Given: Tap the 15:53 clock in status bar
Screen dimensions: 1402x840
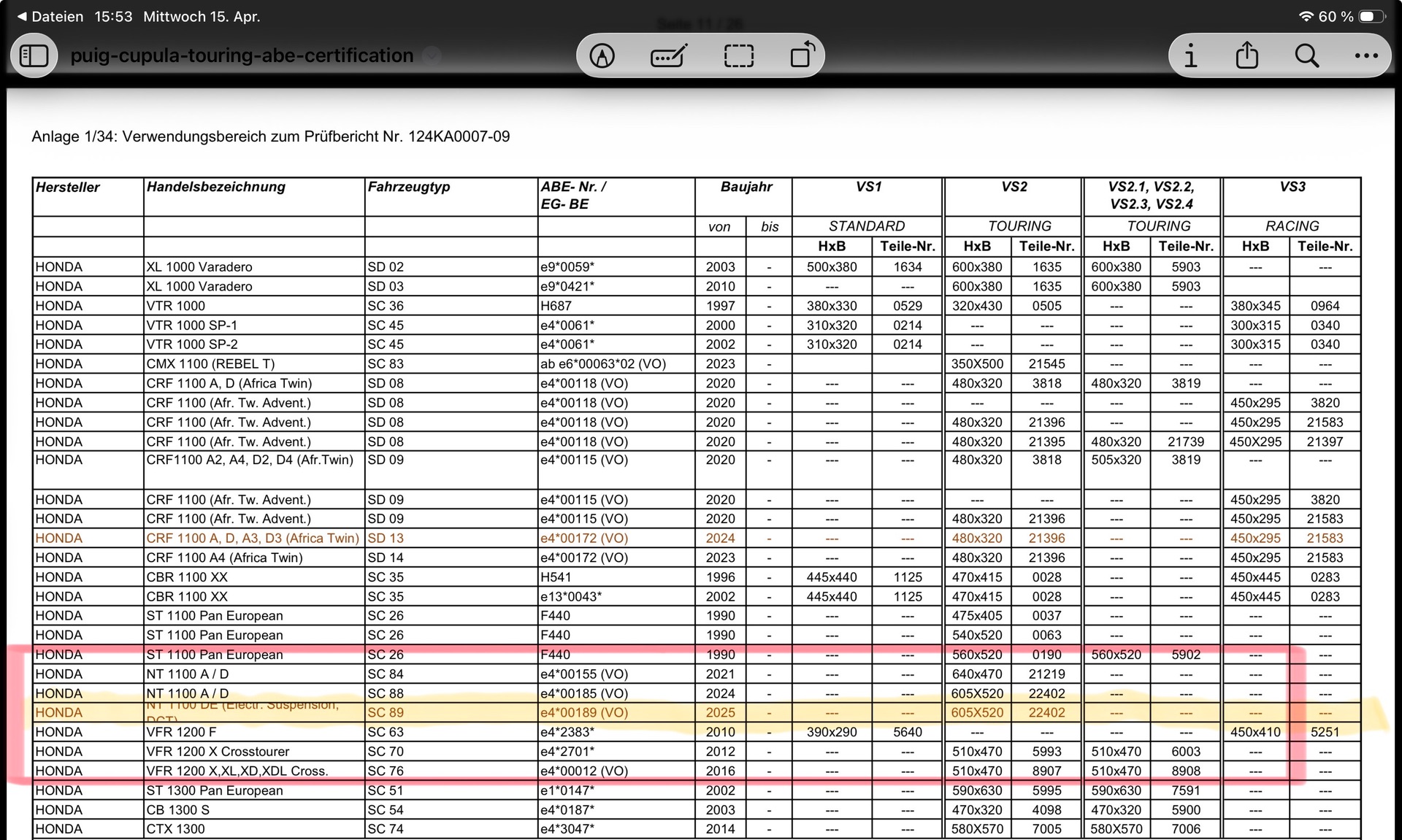Looking at the screenshot, I should (x=113, y=16).
